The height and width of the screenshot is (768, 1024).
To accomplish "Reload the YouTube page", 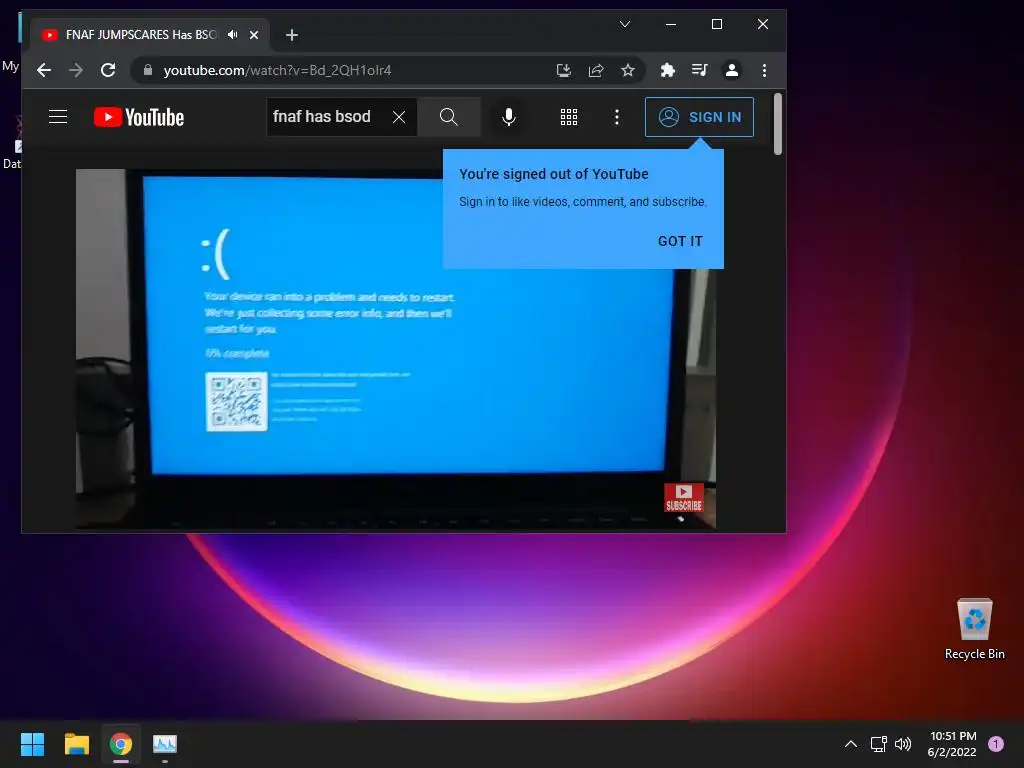I will pos(108,71).
